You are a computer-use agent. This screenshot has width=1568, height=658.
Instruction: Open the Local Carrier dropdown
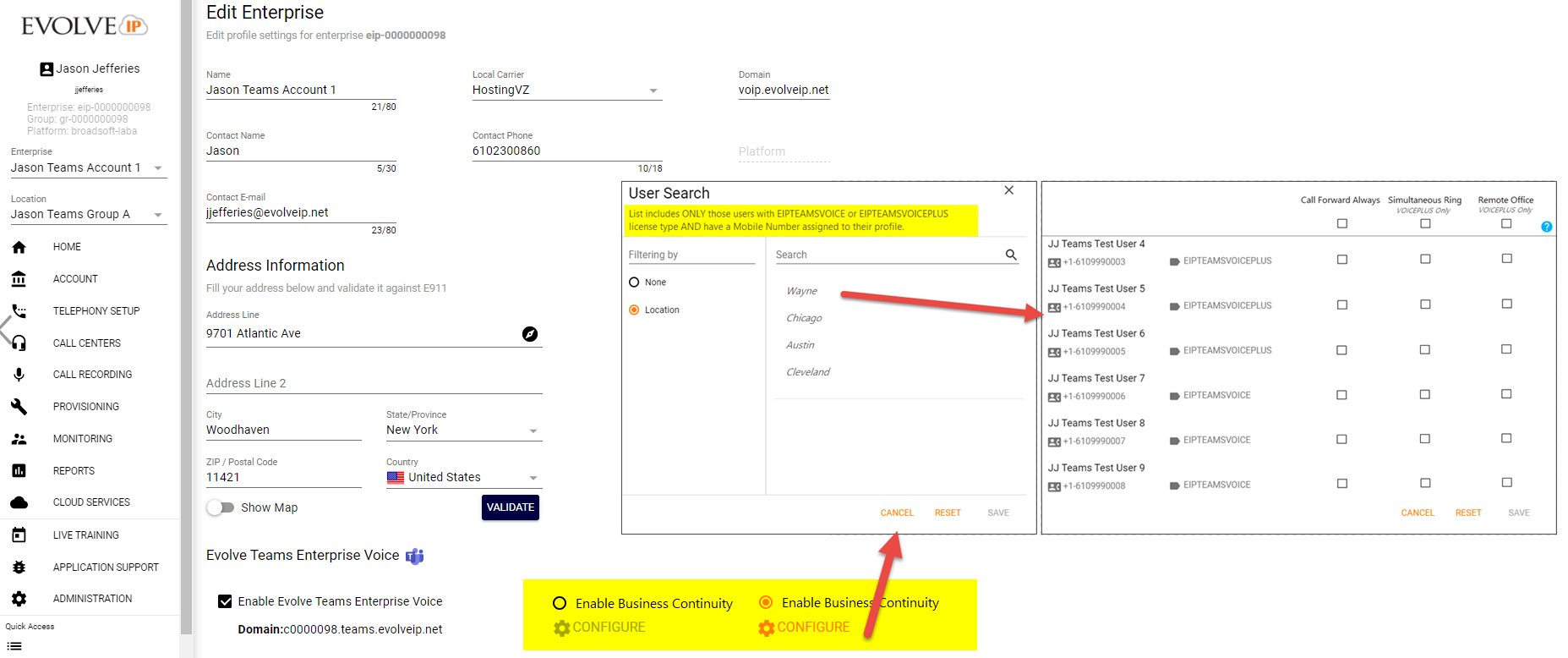(x=653, y=90)
